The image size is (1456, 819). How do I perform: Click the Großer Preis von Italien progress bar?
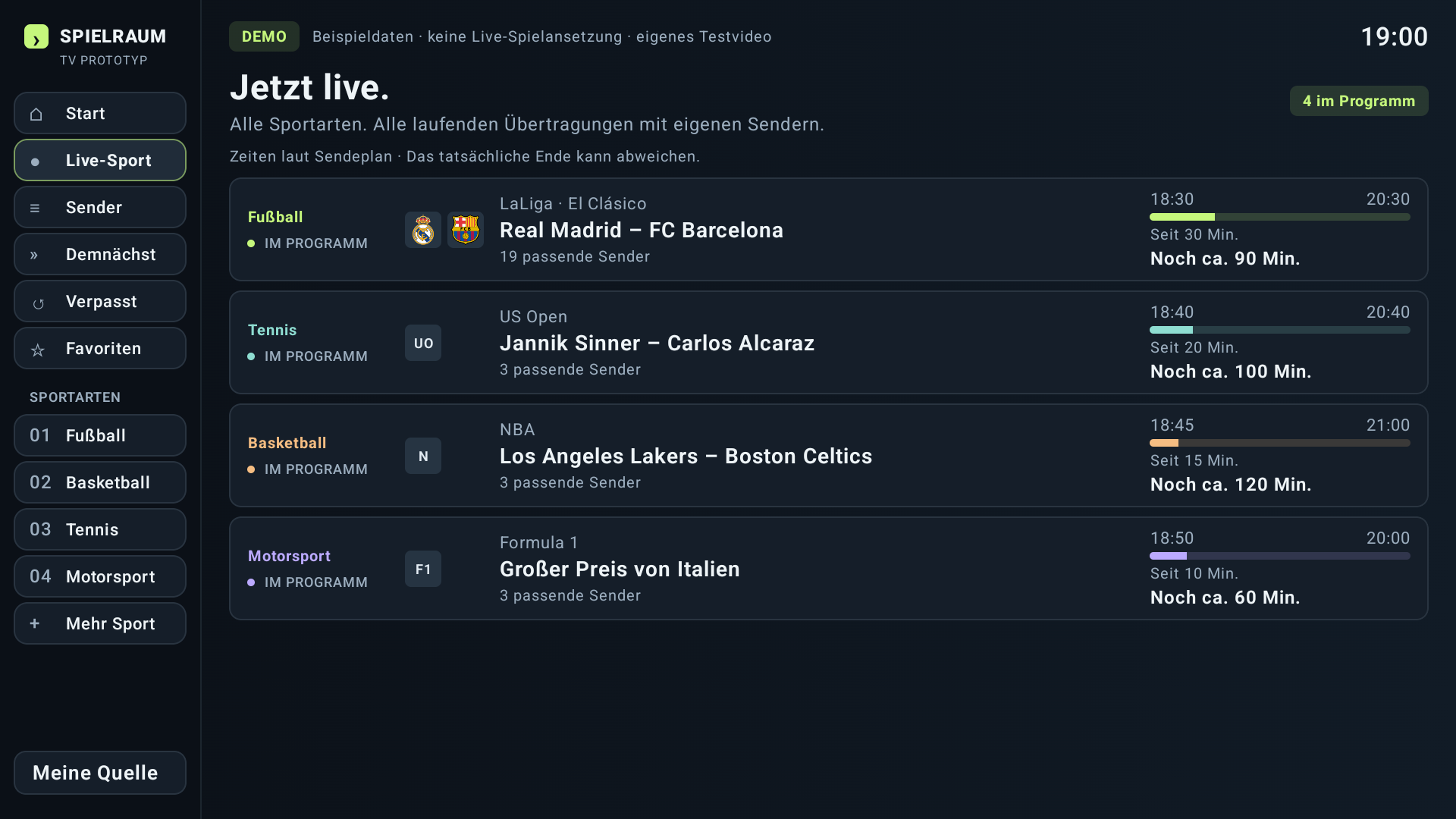coord(1280,556)
